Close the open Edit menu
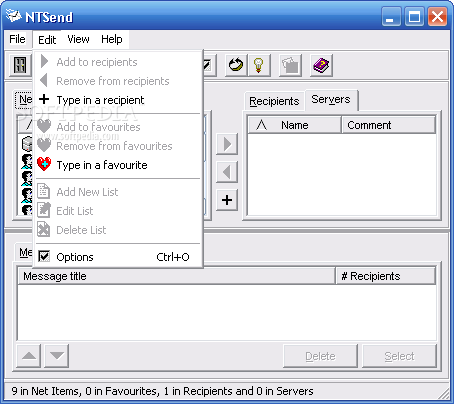The image size is (454, 404). click(47, 40)
